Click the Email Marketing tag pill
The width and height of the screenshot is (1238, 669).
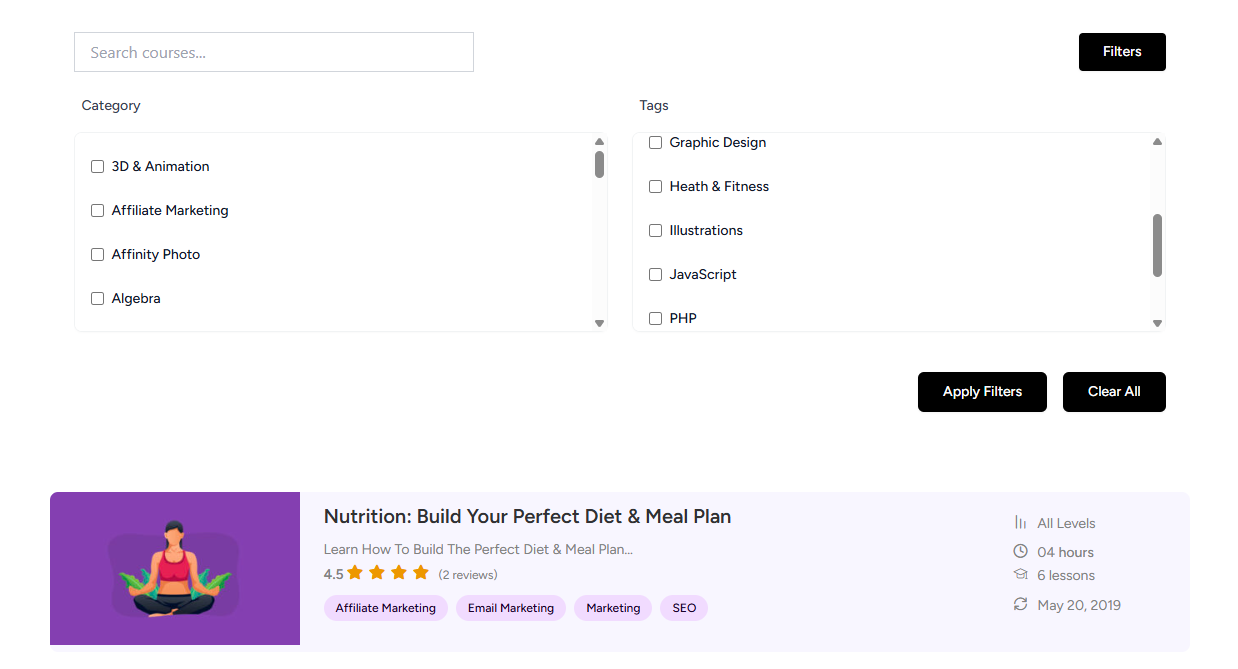510,607
